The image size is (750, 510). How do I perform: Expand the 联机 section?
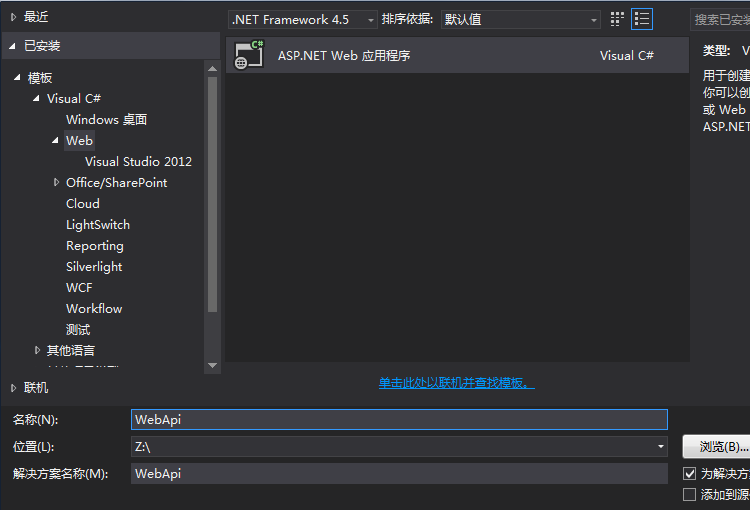[13, 388]
